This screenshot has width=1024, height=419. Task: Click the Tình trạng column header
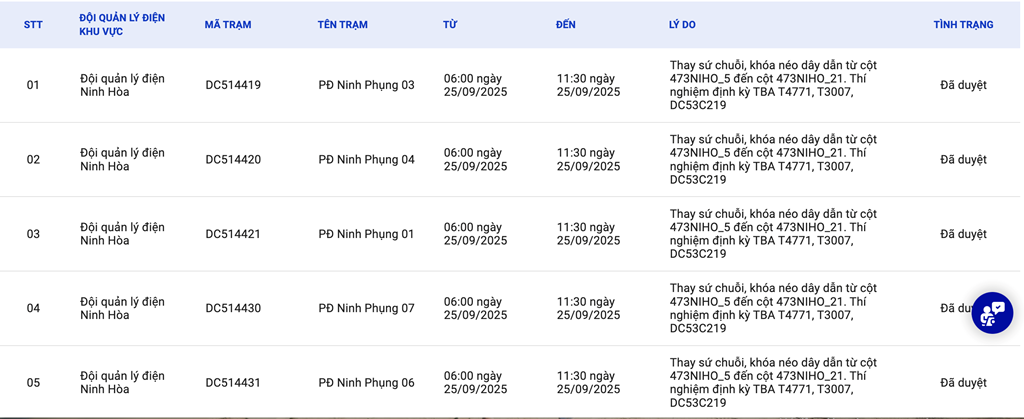(x=963, y=25)
